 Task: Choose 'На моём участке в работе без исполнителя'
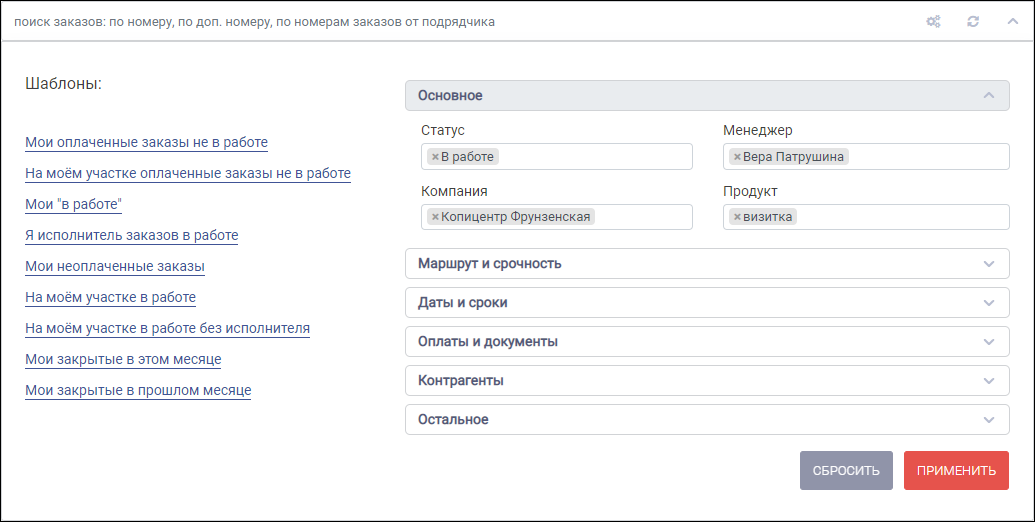168,329
